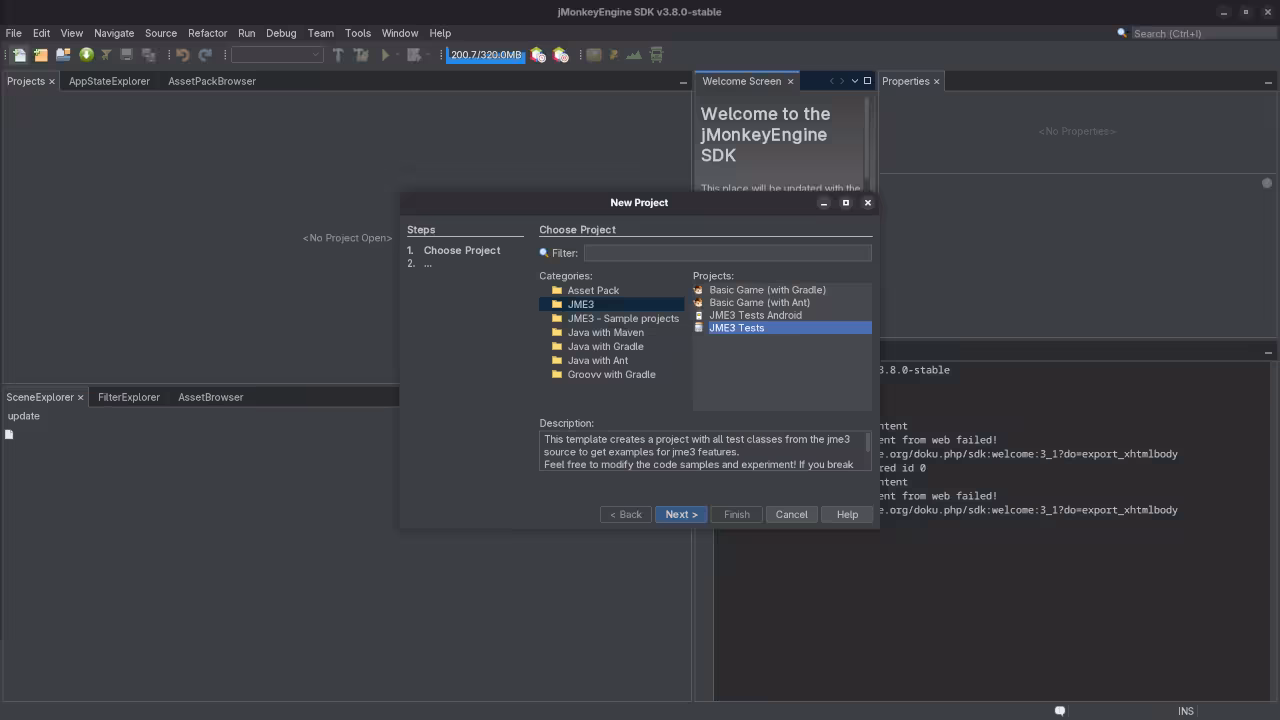Open the Tools menu
The height and width of the screenshot is (720, 1280).
pyautogui.click(x=357, y=32)
